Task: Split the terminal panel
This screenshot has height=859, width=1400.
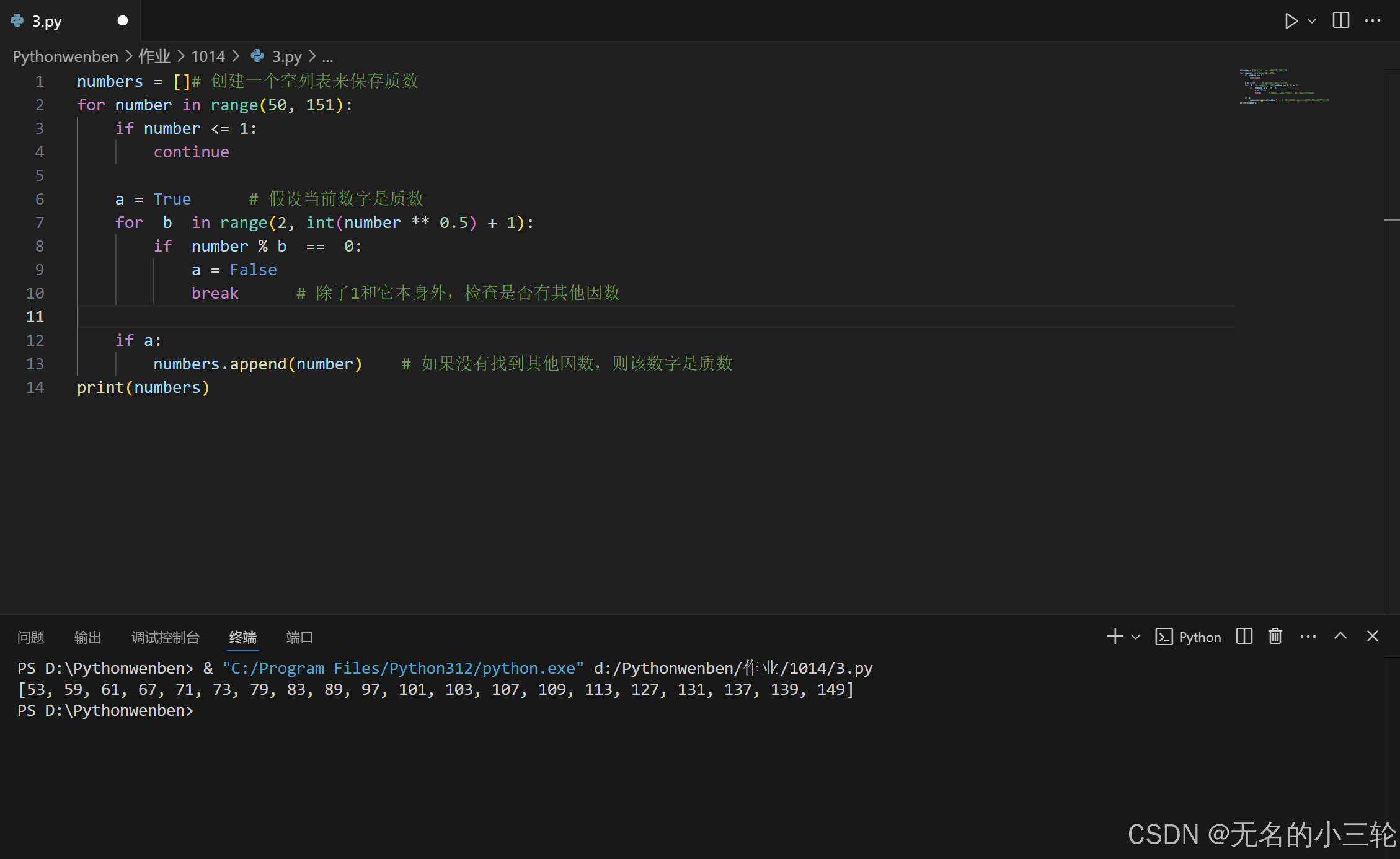Action: (x=1244, y=637)
